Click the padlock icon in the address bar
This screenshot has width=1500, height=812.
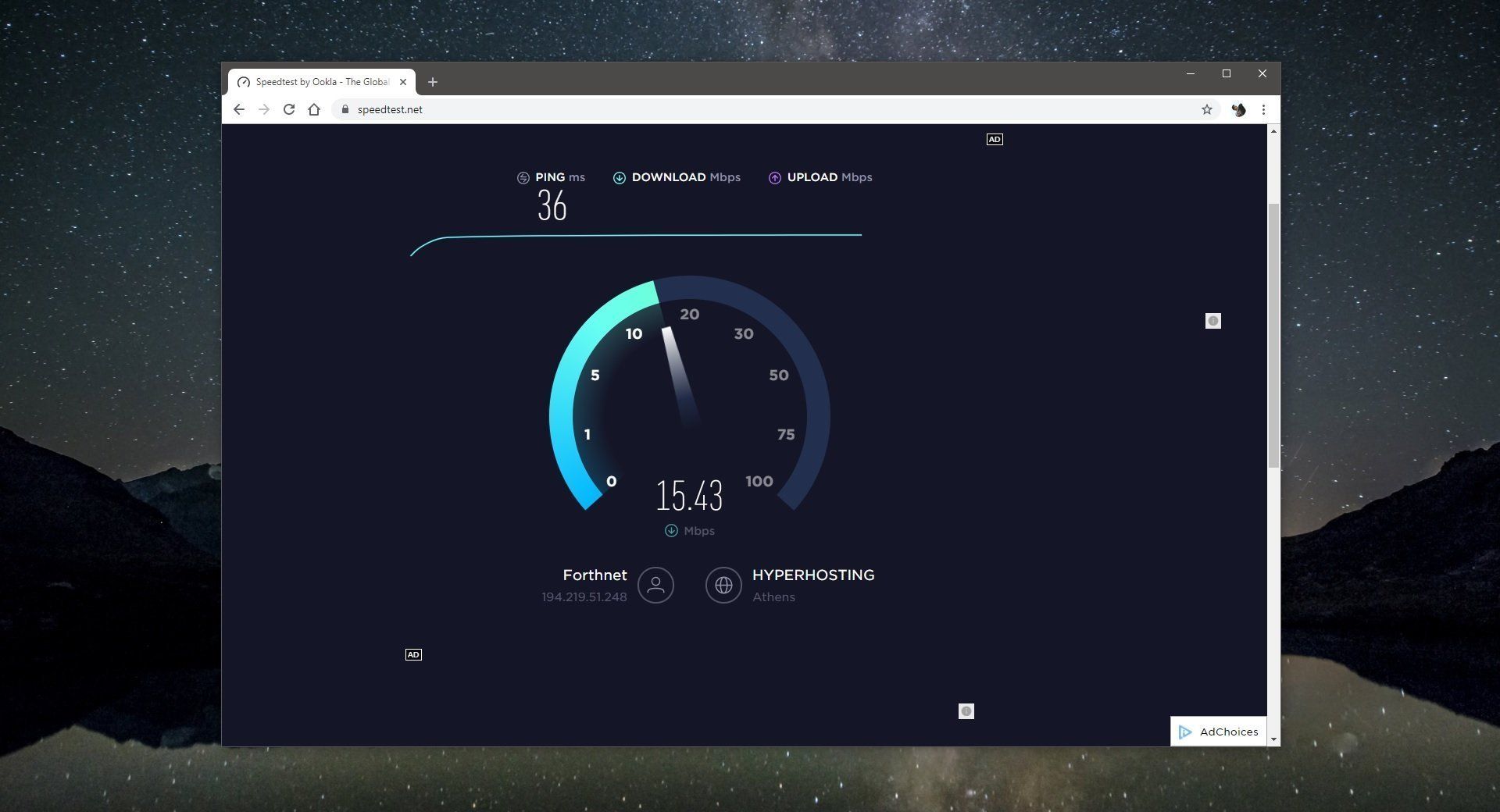345,109
